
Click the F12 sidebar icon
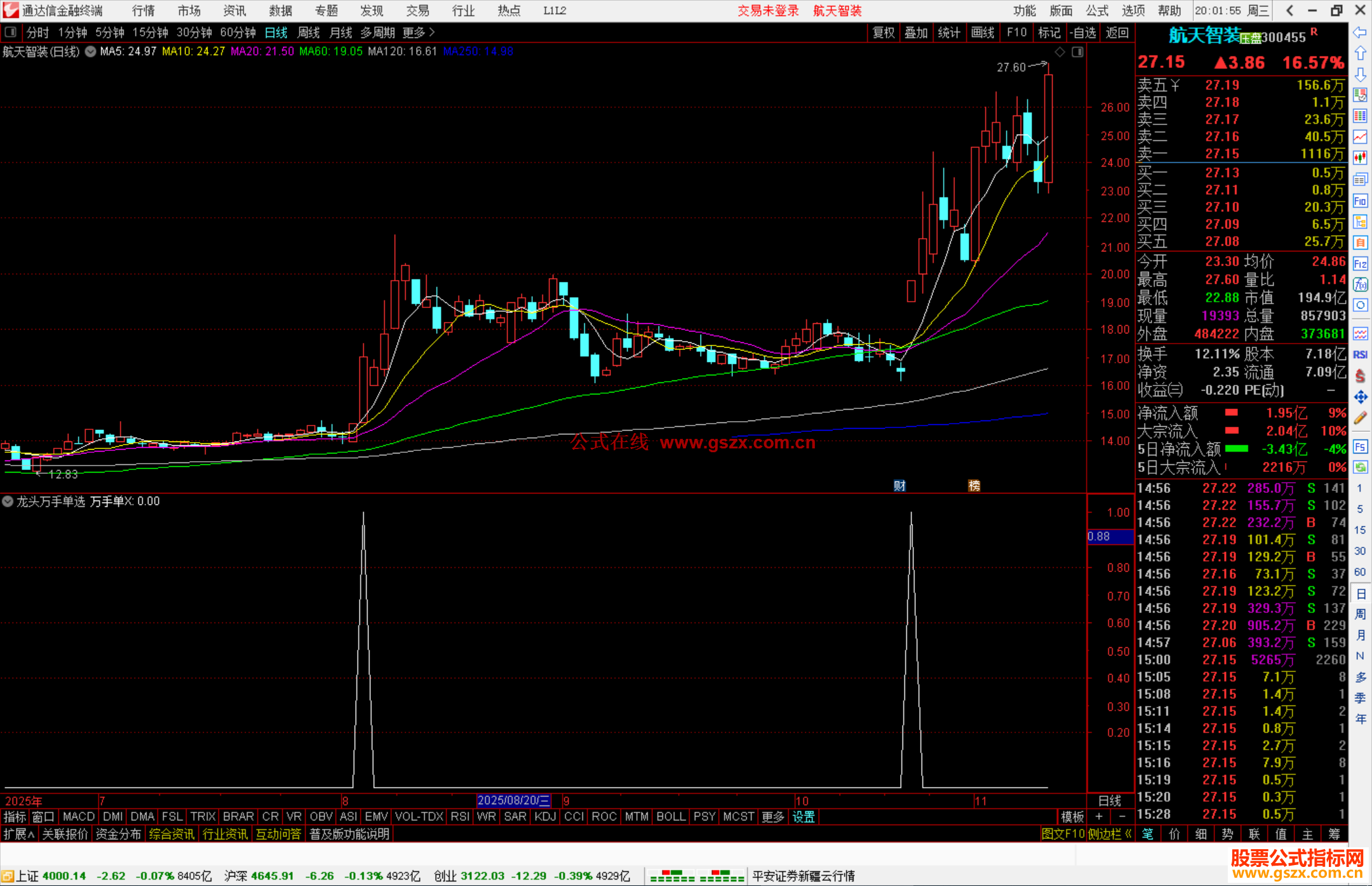tap(1359, 264)
